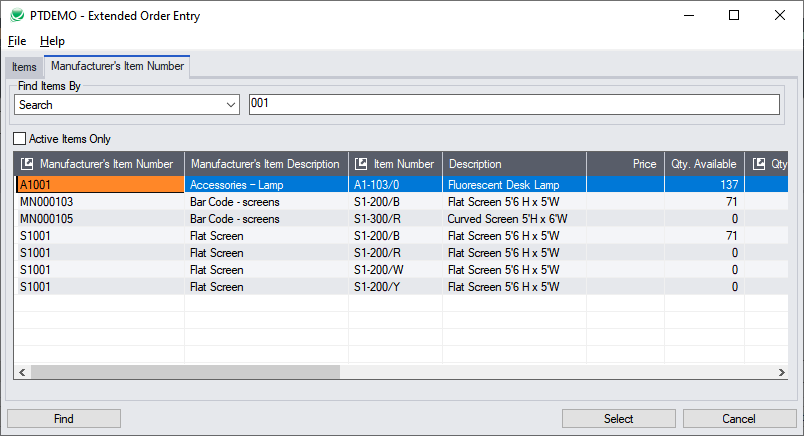Image resolution: width=804 pixels, height=436 pixels.
Task: Click finder icon in the Qty column header
Action: 759,164
